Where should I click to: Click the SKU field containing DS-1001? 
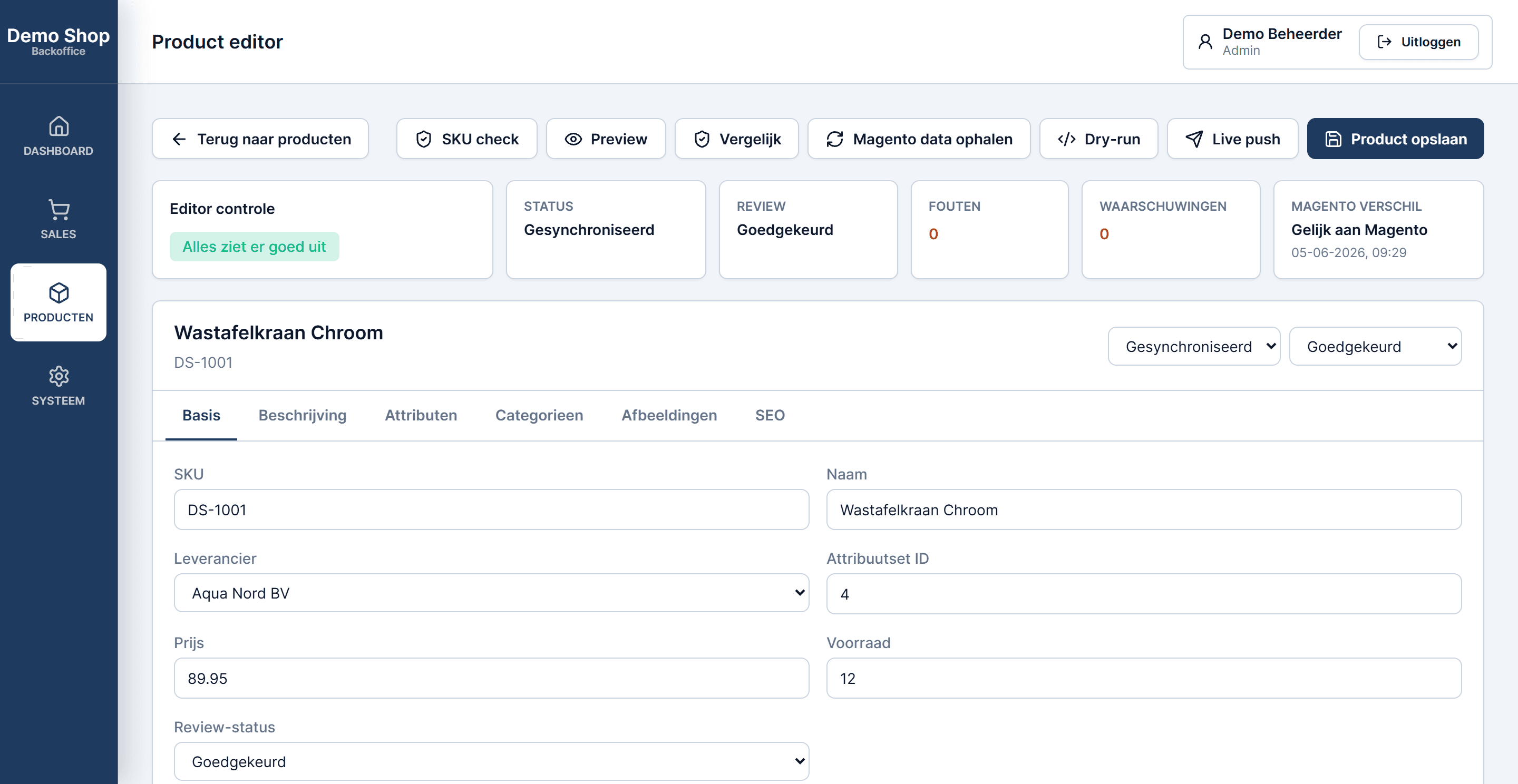click(x=491, y=509)
